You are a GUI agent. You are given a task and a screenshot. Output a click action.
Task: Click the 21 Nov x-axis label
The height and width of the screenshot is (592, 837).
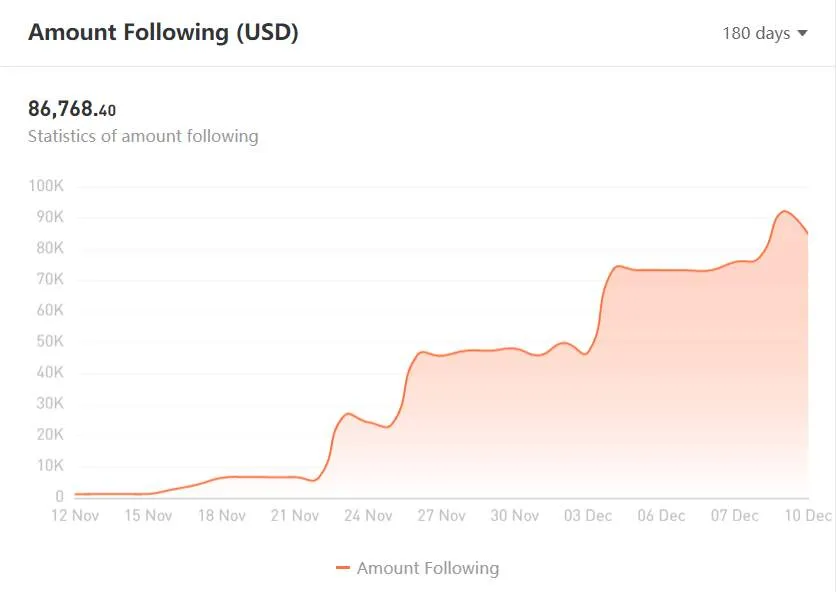coord(295,516)
